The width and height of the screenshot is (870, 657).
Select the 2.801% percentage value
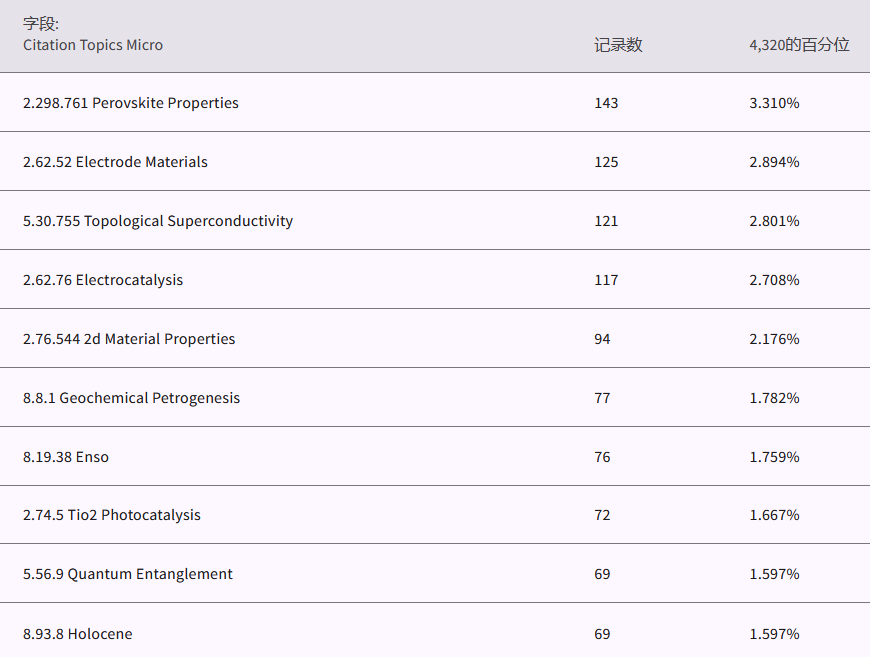[x=774, y=221]
